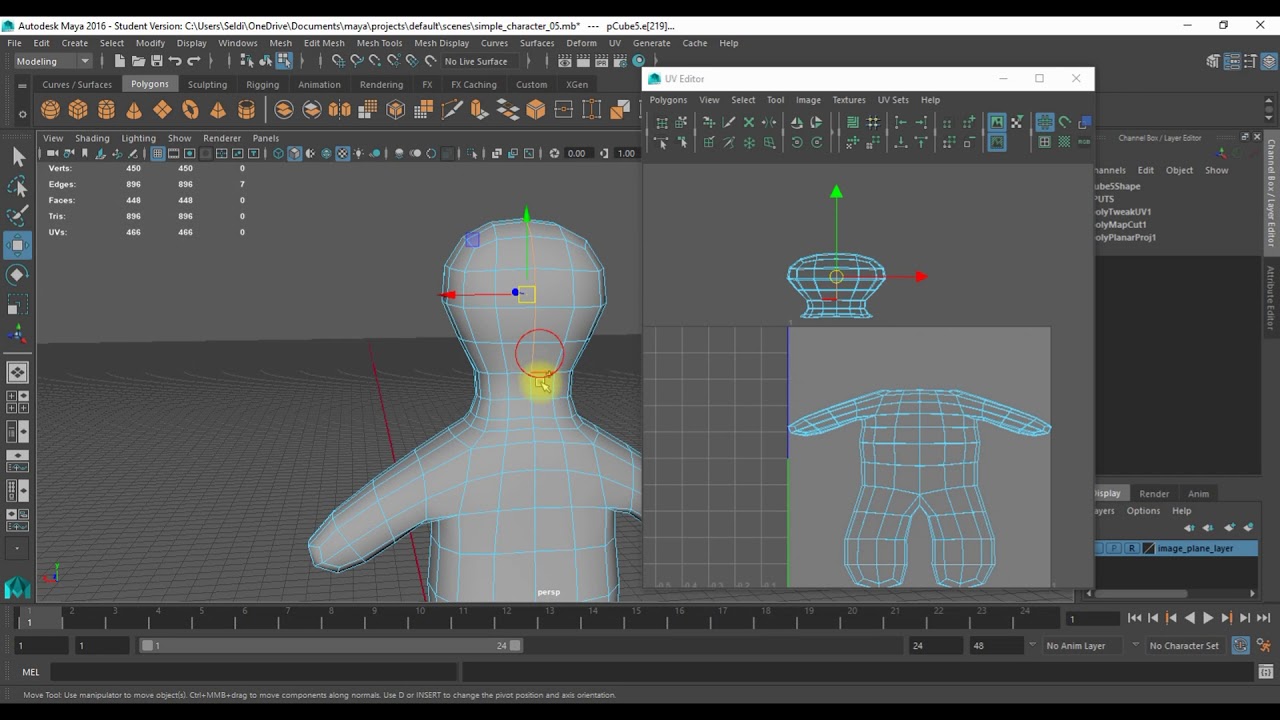1280x720 pixels.
Task: Create a polygon pyramid from the shelf
Action: point(218,110)
